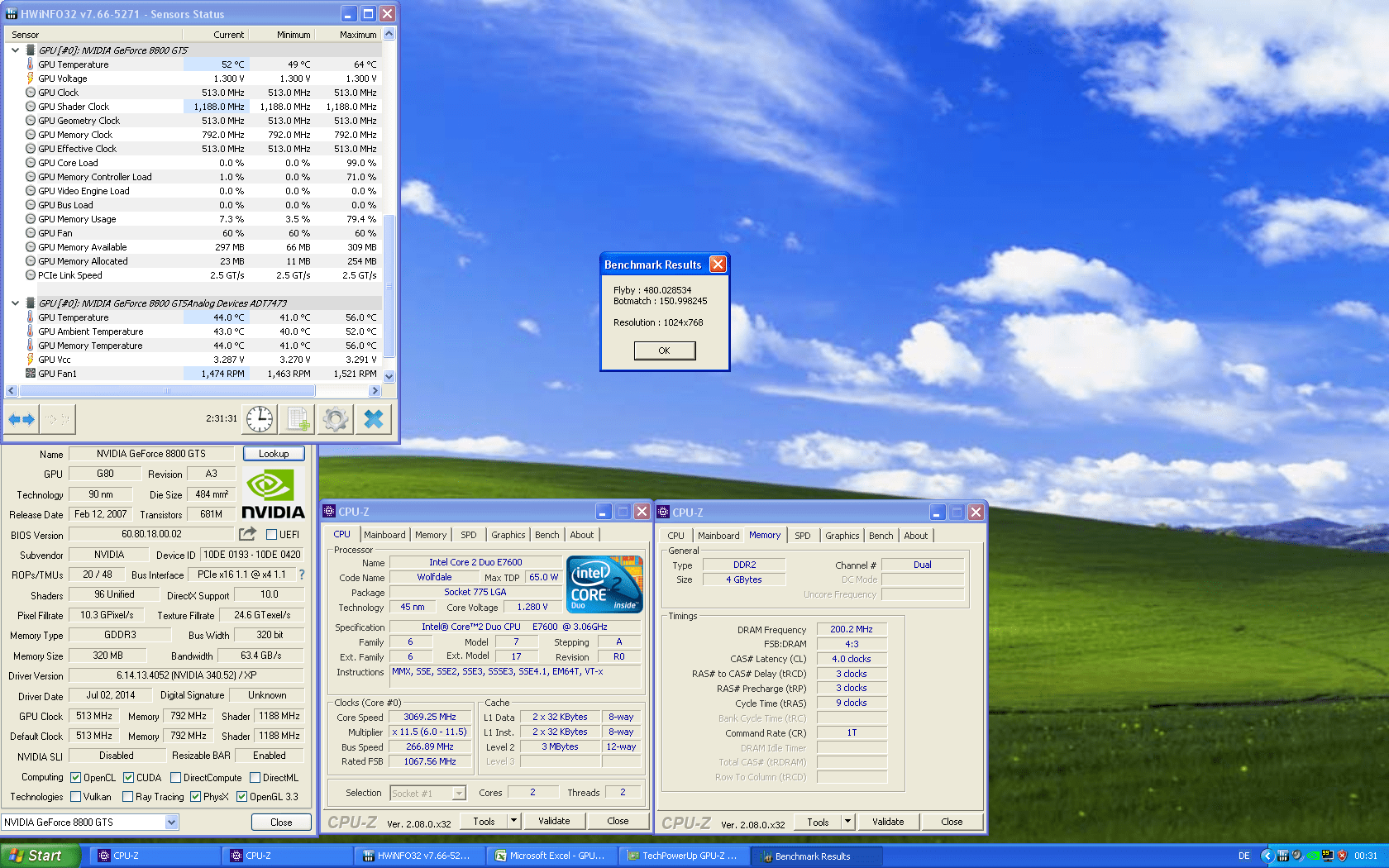
Task: Open the Socket #1 selection dropdown
Action: (x=460, y=794)
